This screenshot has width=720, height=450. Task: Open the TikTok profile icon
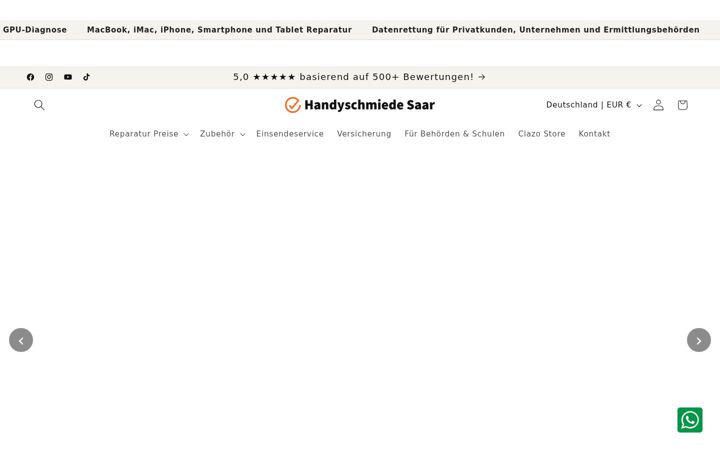tap(86, 77)
